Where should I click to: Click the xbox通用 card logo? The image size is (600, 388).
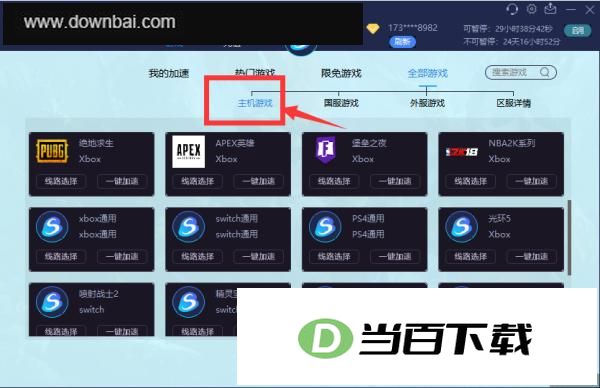(52, 227)
